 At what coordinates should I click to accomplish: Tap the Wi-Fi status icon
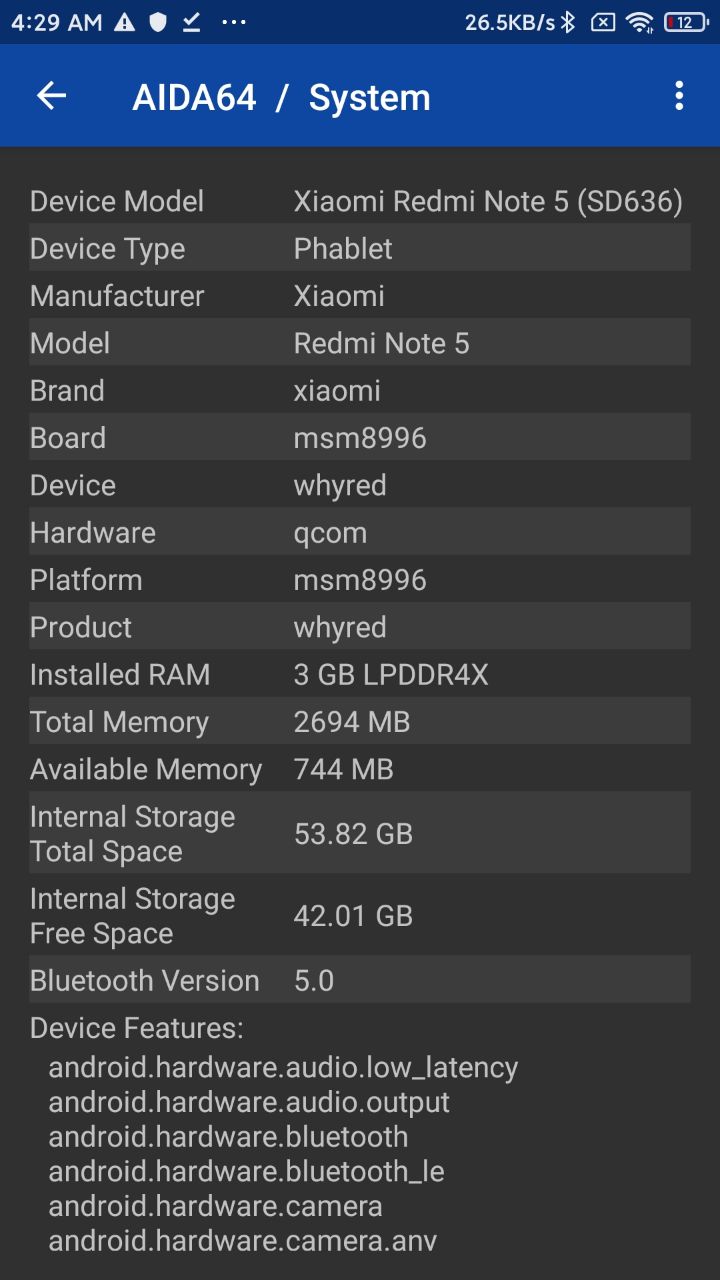click(640, 22)
